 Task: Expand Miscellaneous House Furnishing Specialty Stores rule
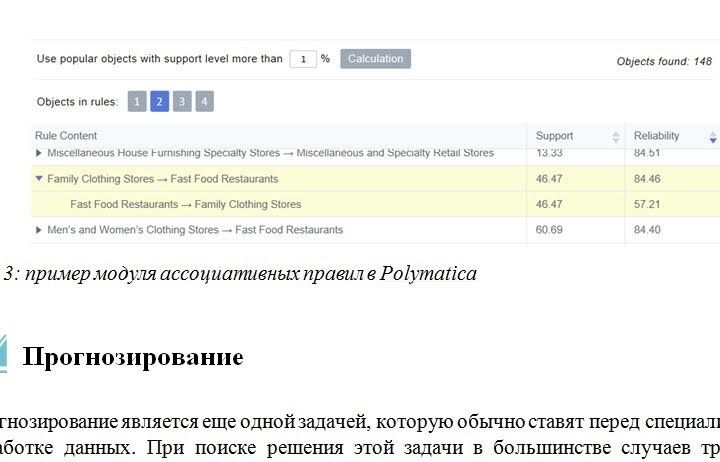click(x=39, y=153)
